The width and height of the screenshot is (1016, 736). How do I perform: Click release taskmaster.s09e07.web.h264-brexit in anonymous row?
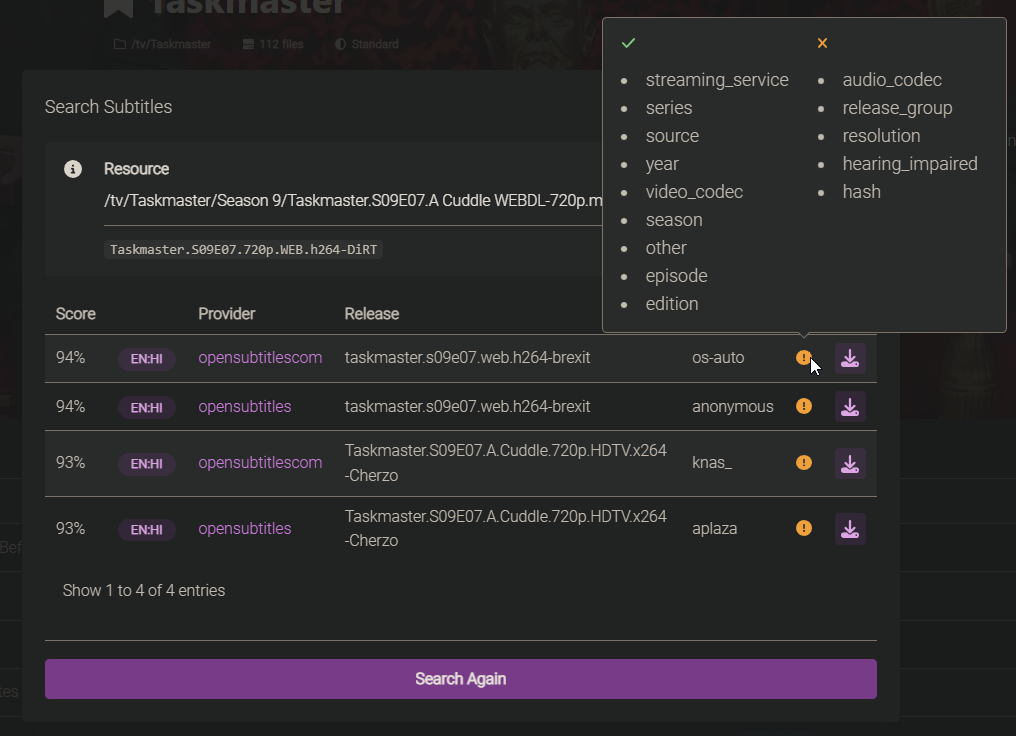click(467, 406)
